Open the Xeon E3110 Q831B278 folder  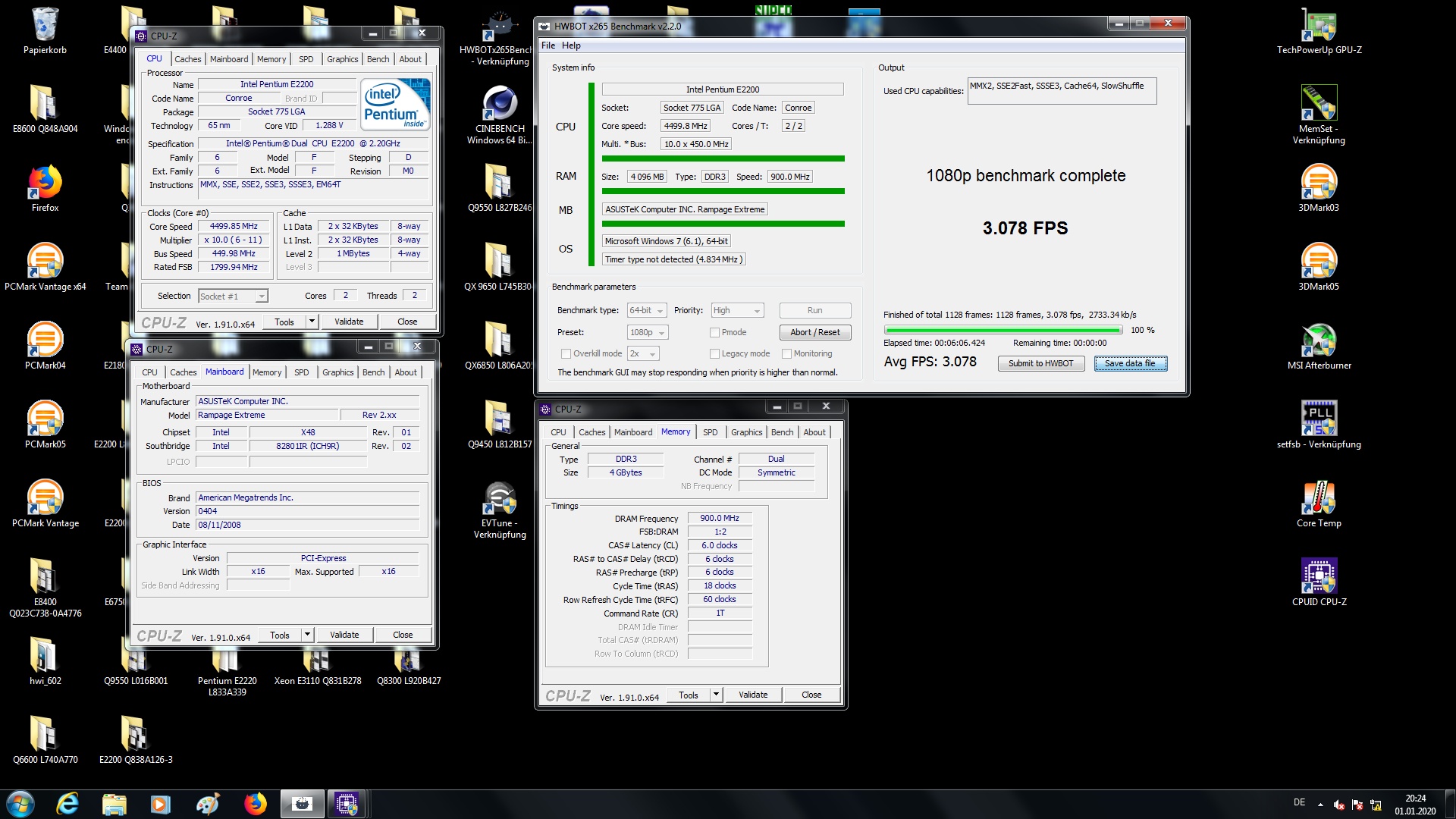pos(318,667)
